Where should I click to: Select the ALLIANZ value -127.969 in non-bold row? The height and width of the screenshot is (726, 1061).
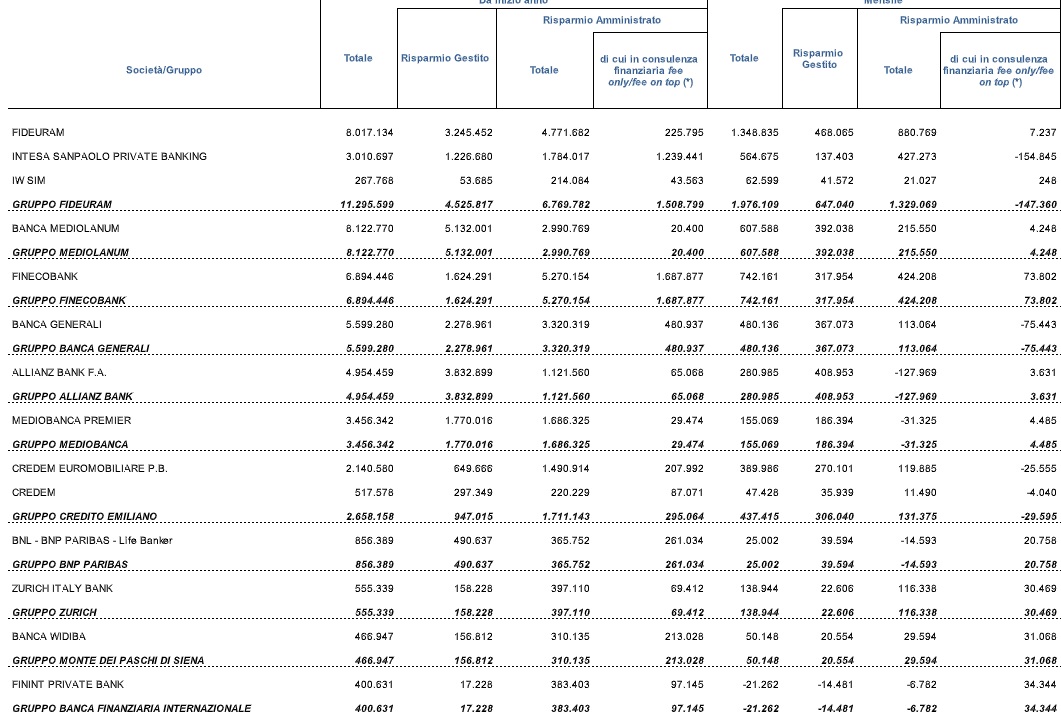(917, 373)
